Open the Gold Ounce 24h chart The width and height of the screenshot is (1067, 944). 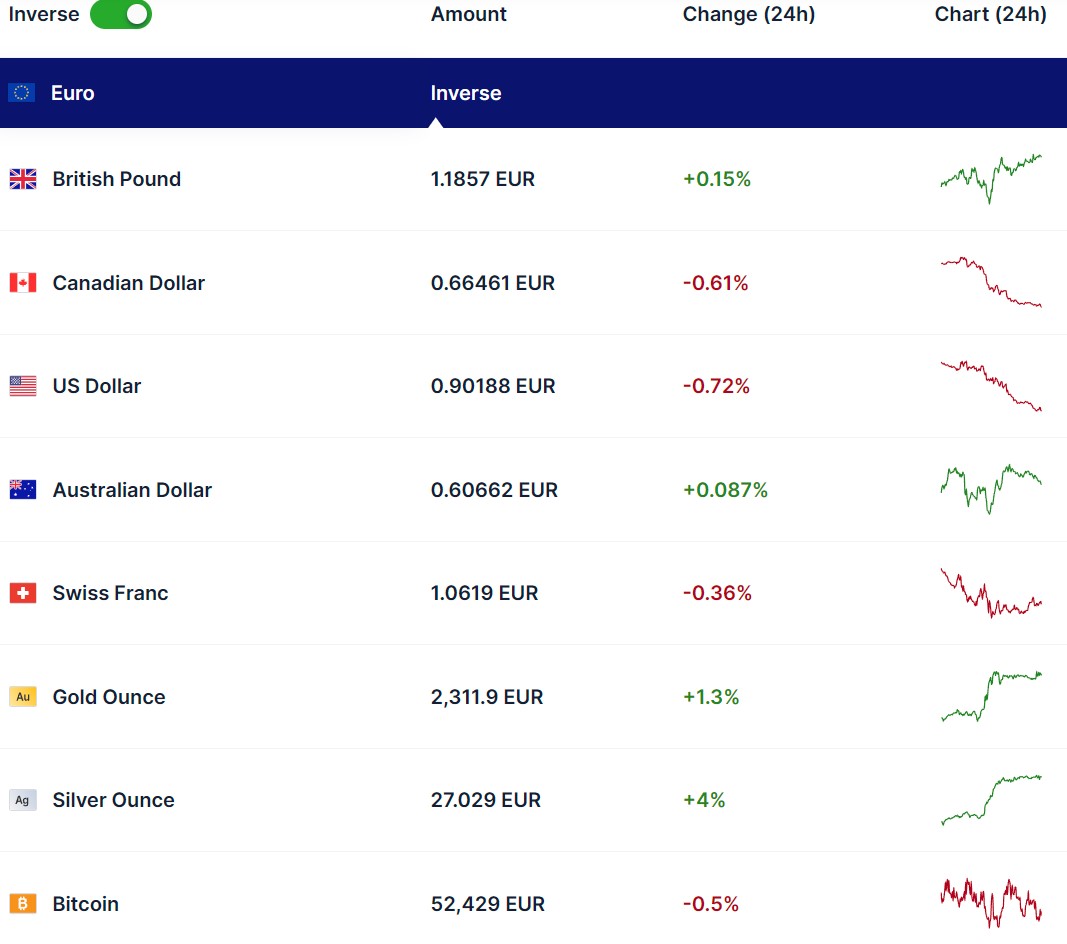tap(990, 696)
